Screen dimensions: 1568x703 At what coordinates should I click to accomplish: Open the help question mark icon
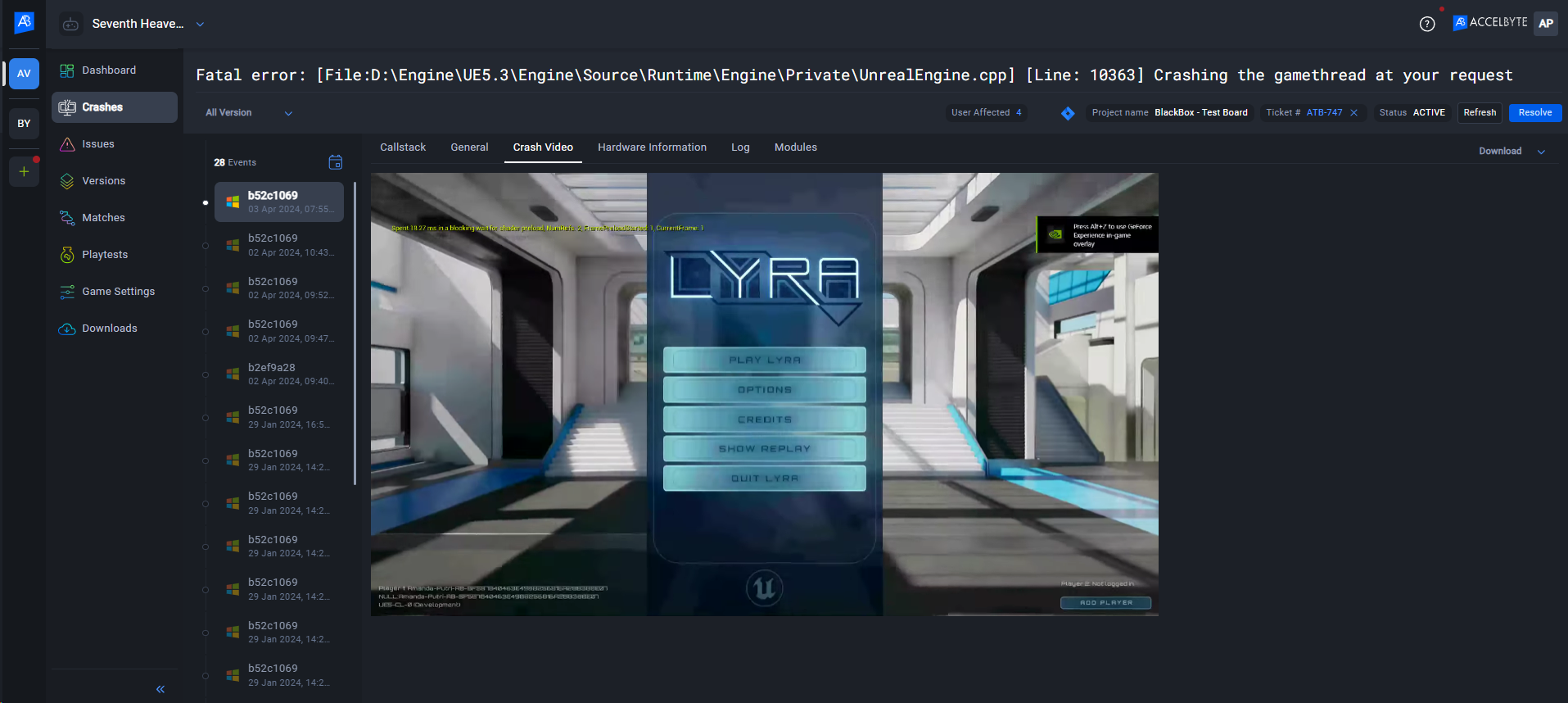pyautogui.click(x=1427, y=24)
